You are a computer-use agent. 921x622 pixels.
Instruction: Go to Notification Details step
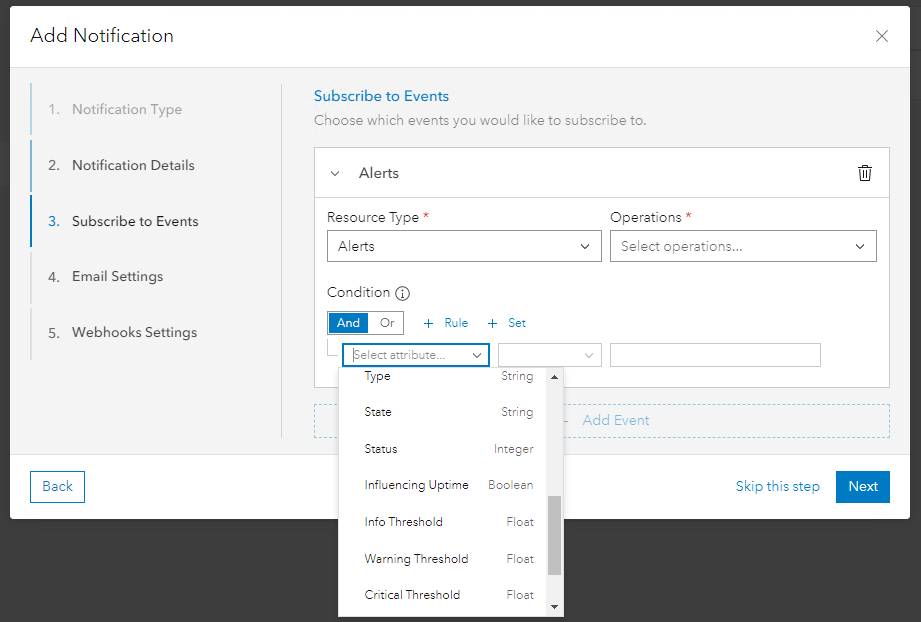[133, 165]
